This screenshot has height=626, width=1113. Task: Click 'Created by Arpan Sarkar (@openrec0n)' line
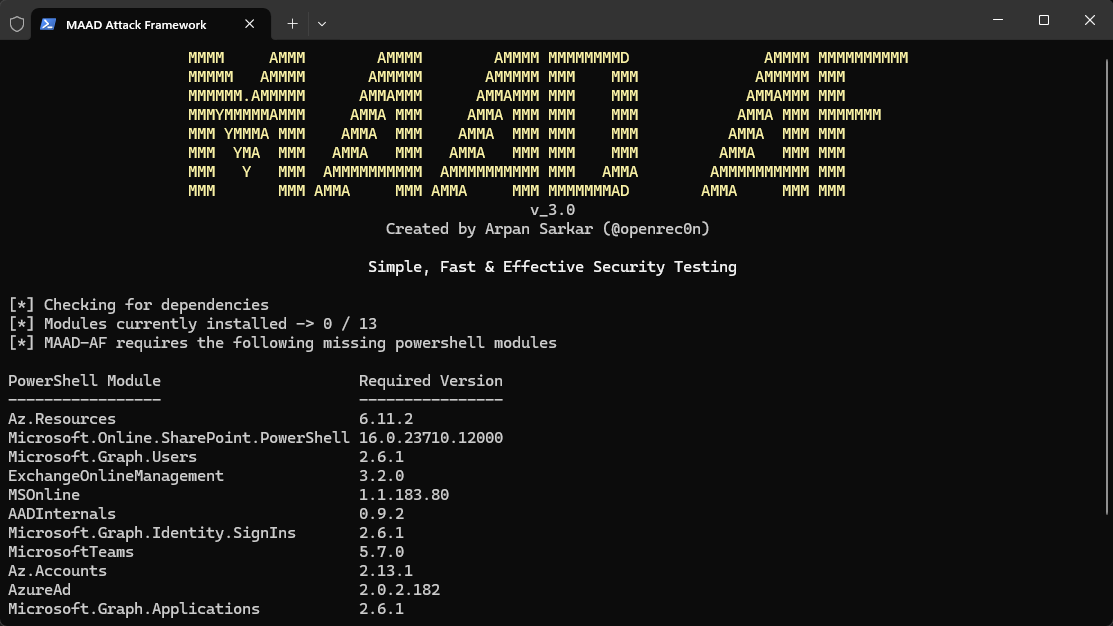pos(548,229)
